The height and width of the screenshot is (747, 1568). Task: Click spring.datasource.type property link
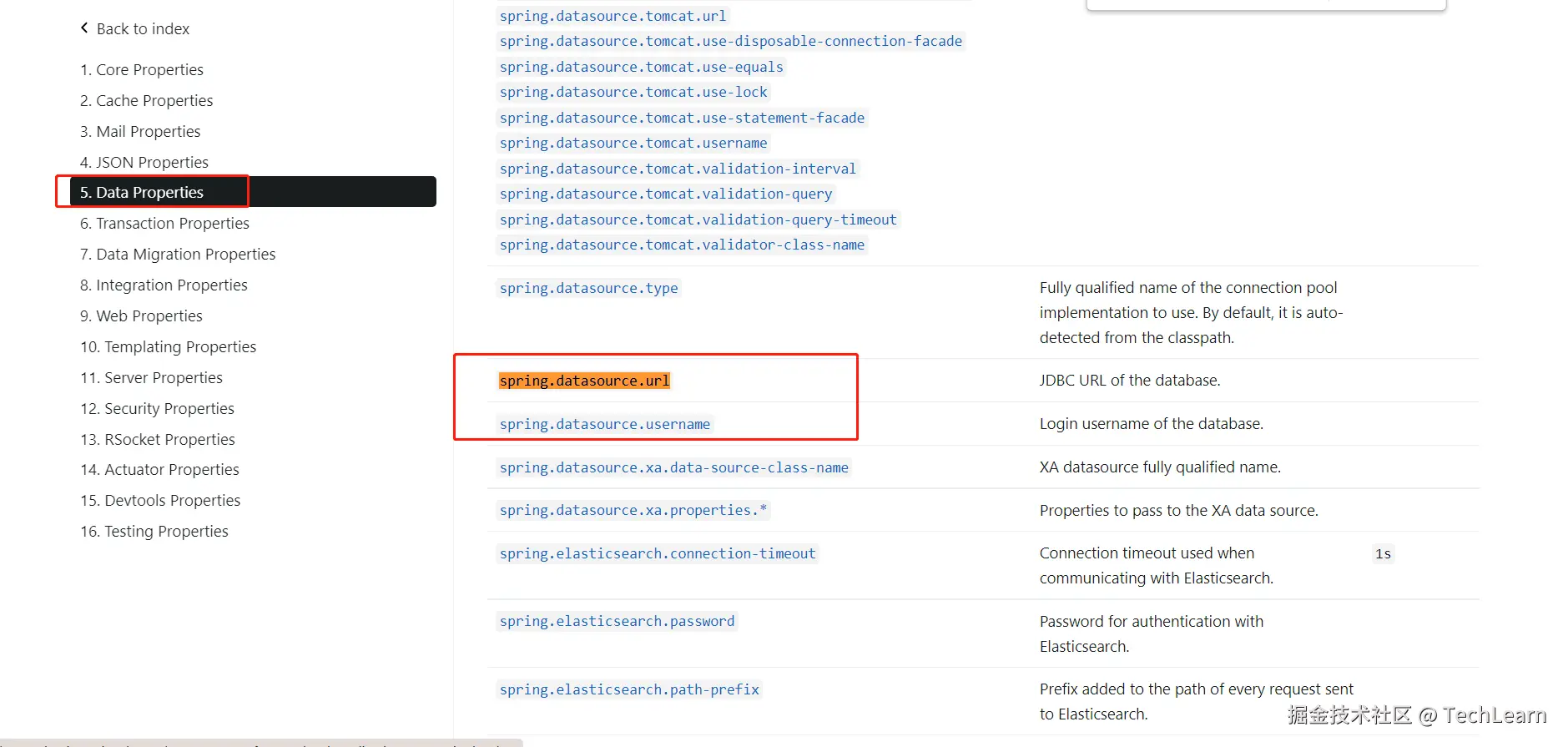(588, 288)
